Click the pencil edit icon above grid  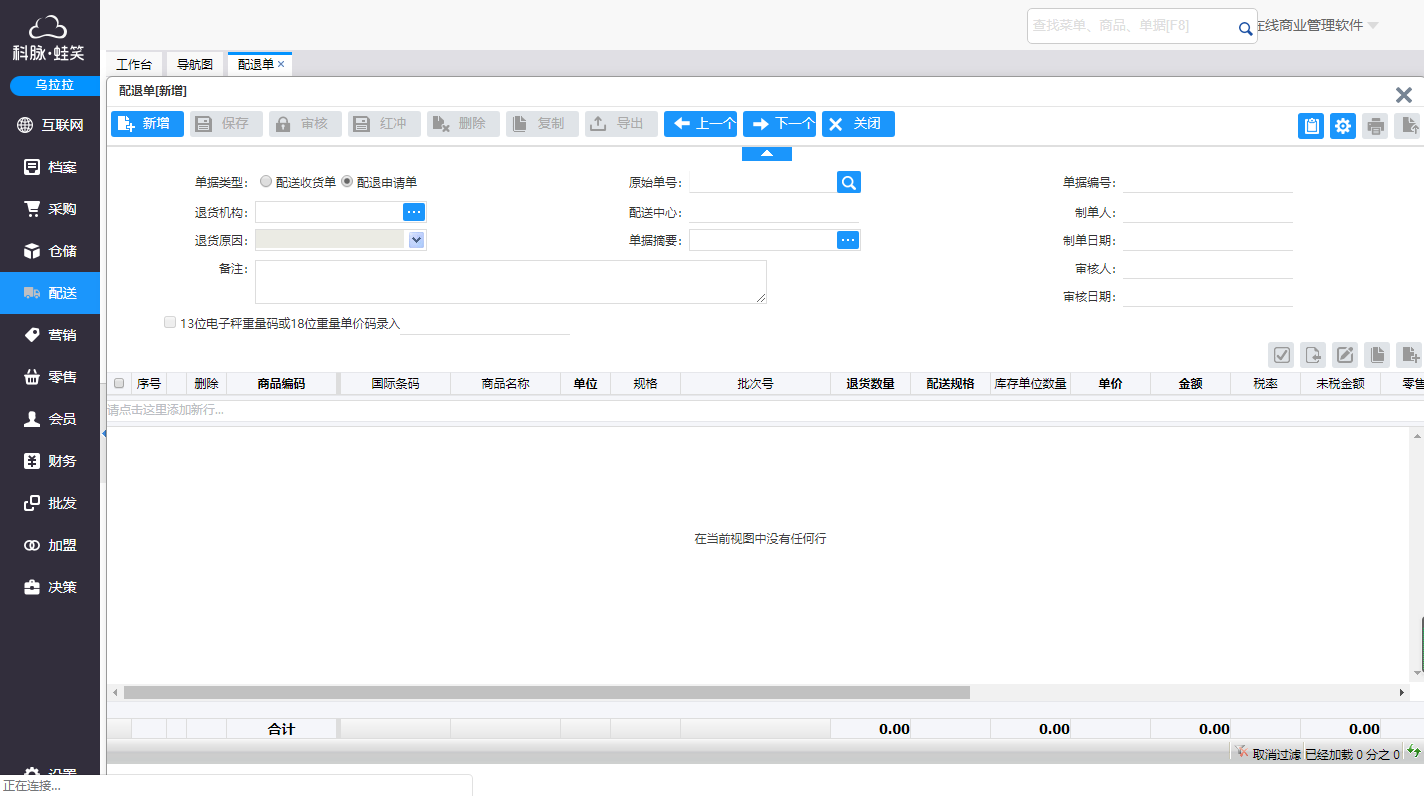pyautogui.click(x=1345, y=354)
